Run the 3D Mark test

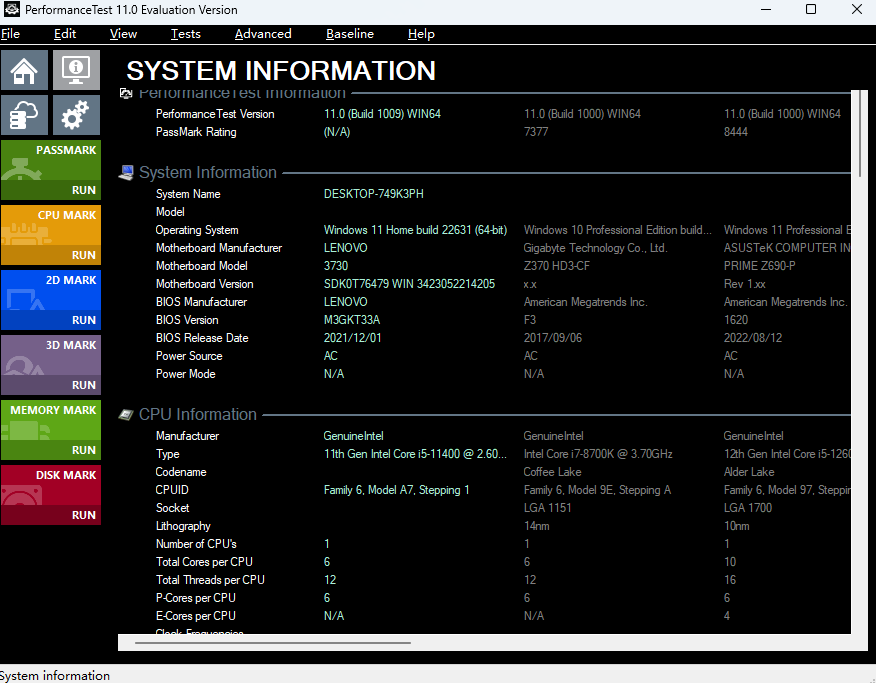click(x=51, y=365)
